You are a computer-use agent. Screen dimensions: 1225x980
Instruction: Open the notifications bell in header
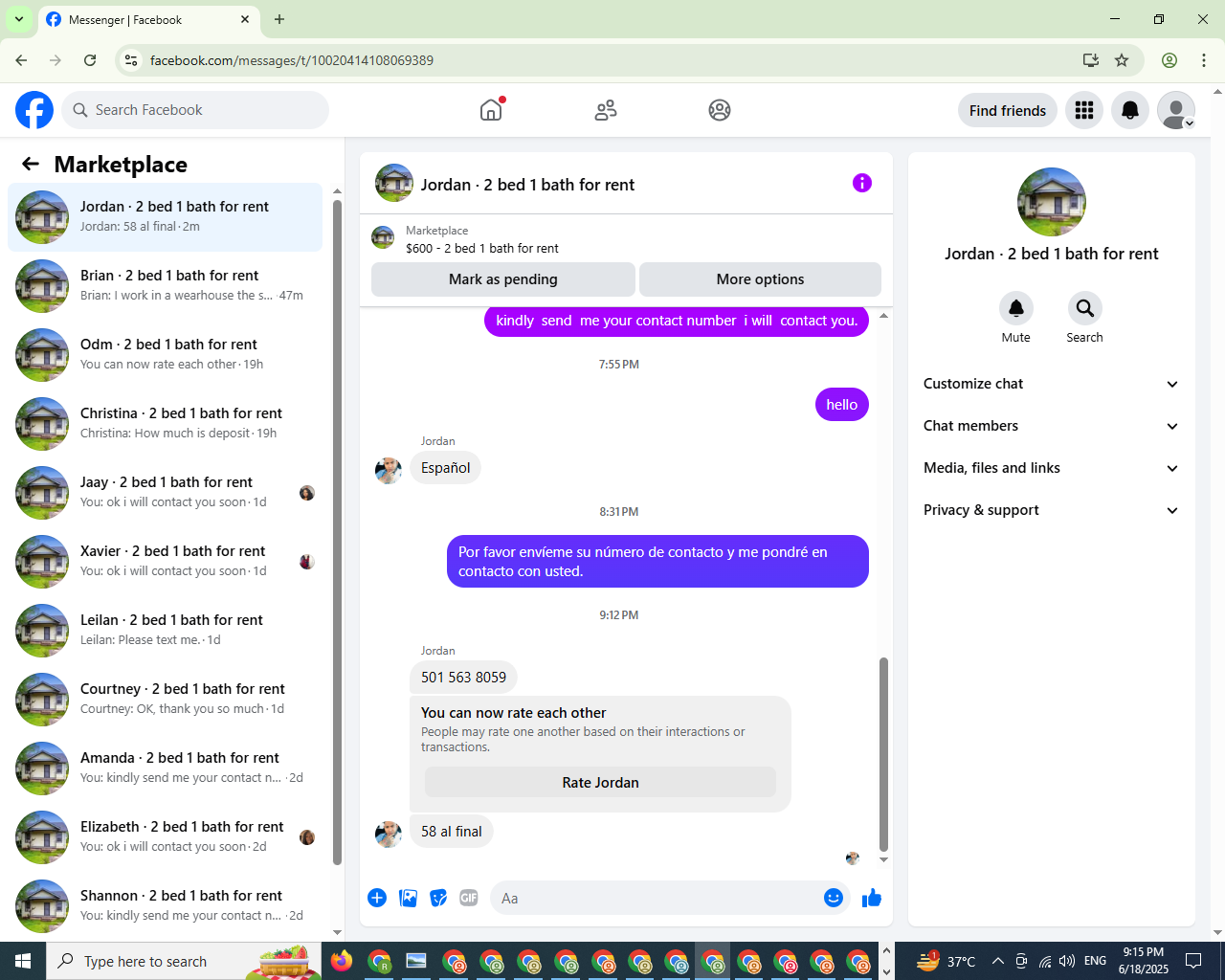[x=1130, y=110]
